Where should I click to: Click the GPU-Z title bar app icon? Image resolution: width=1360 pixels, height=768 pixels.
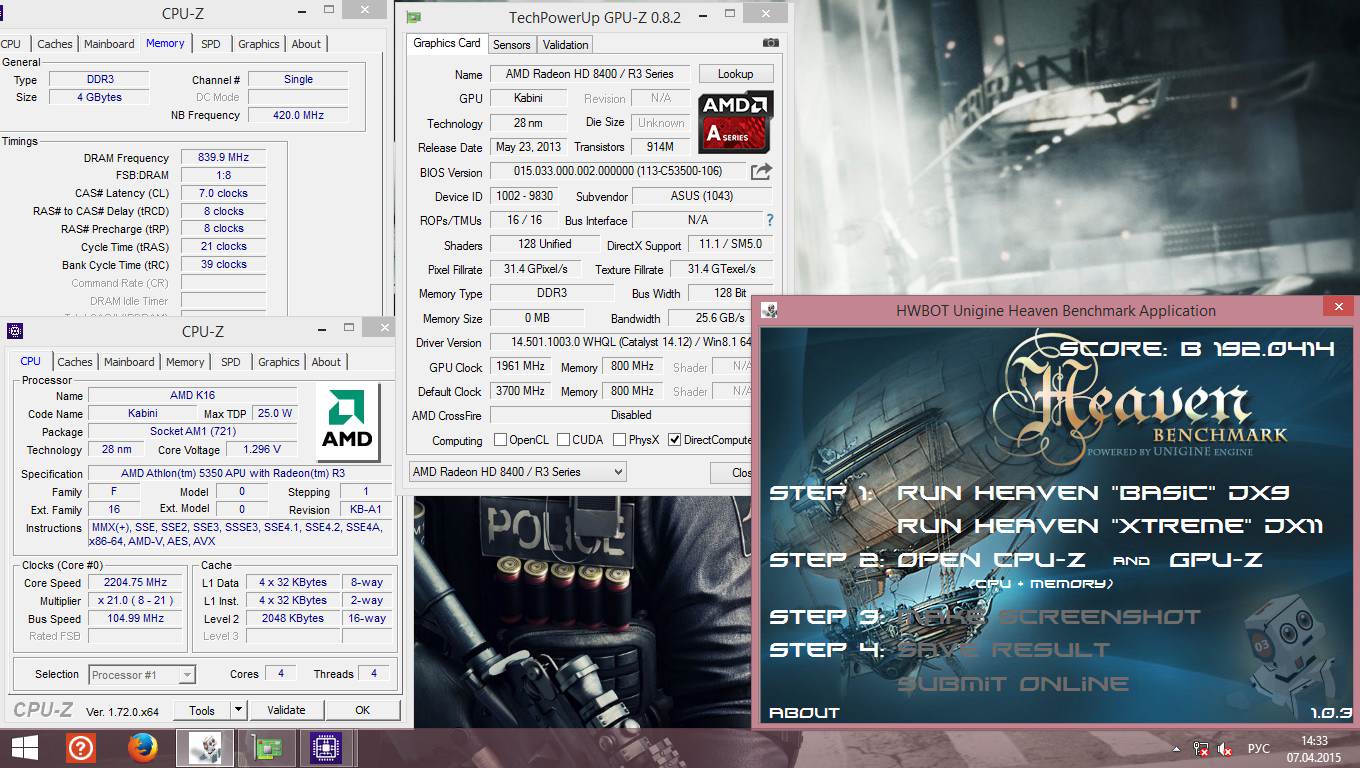click(413, 17)
